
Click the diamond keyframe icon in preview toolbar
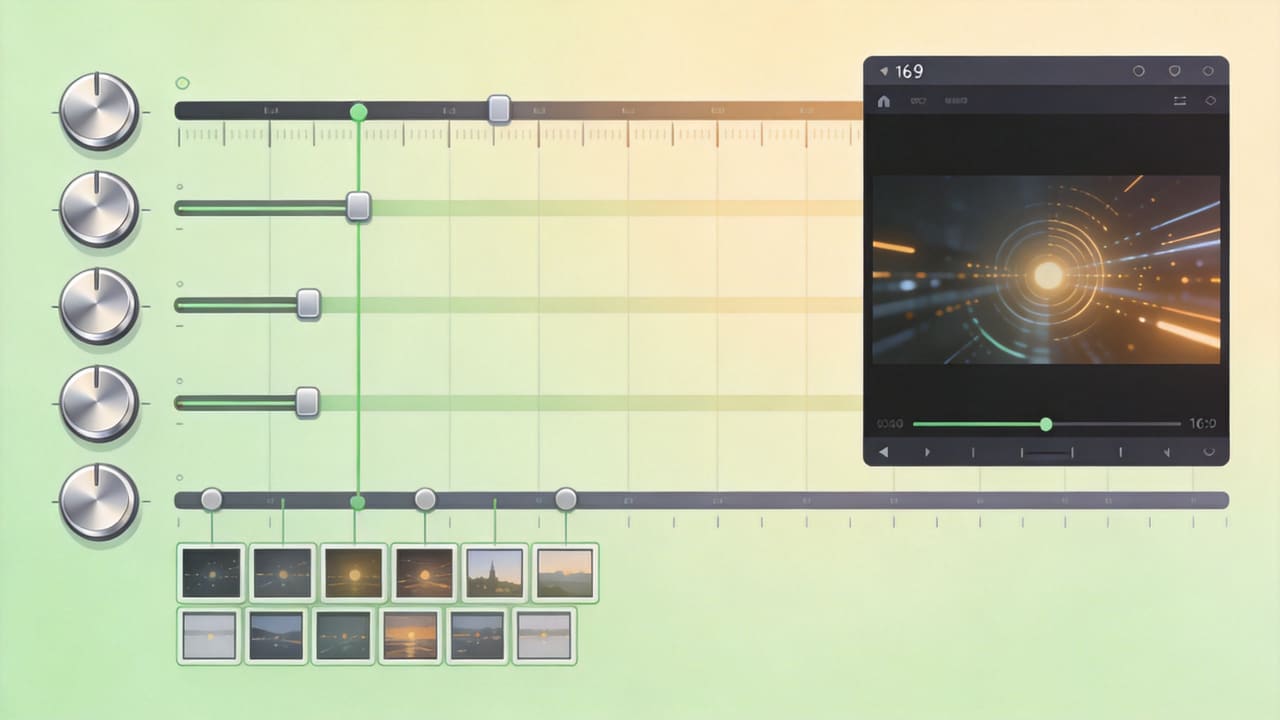1209,101
